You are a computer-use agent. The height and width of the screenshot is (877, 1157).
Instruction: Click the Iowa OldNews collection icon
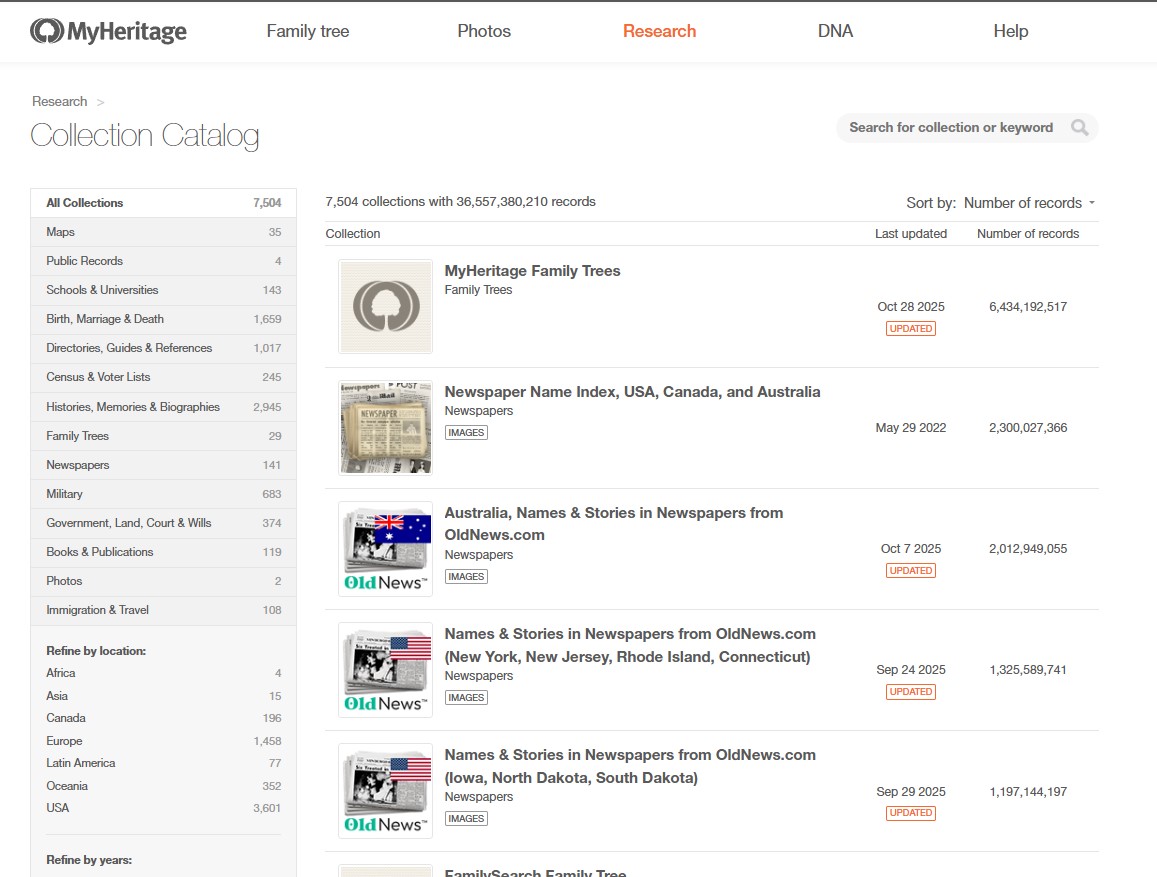pos(385,791)
